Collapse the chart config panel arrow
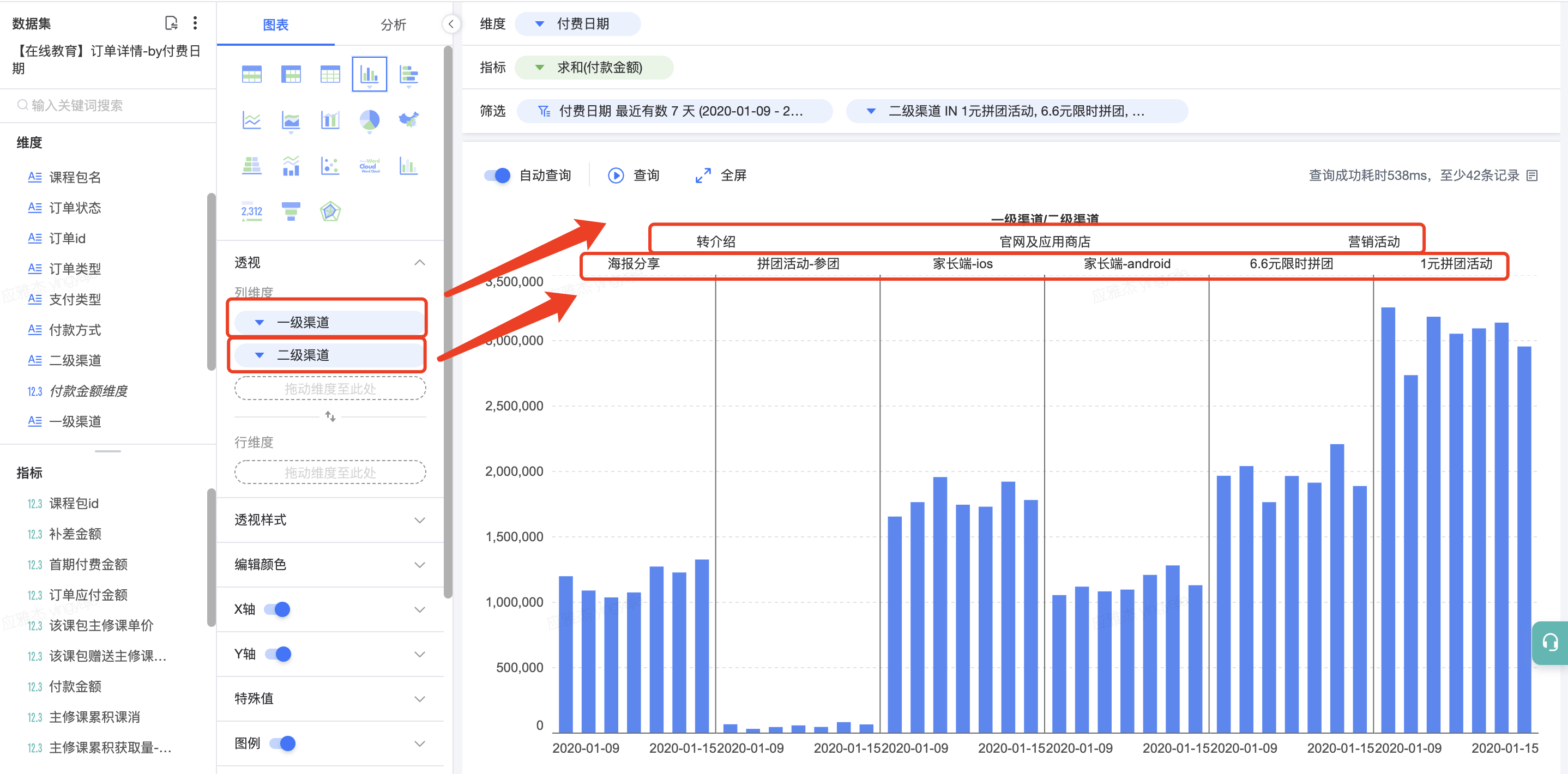1568x774 pixels. 450,25
